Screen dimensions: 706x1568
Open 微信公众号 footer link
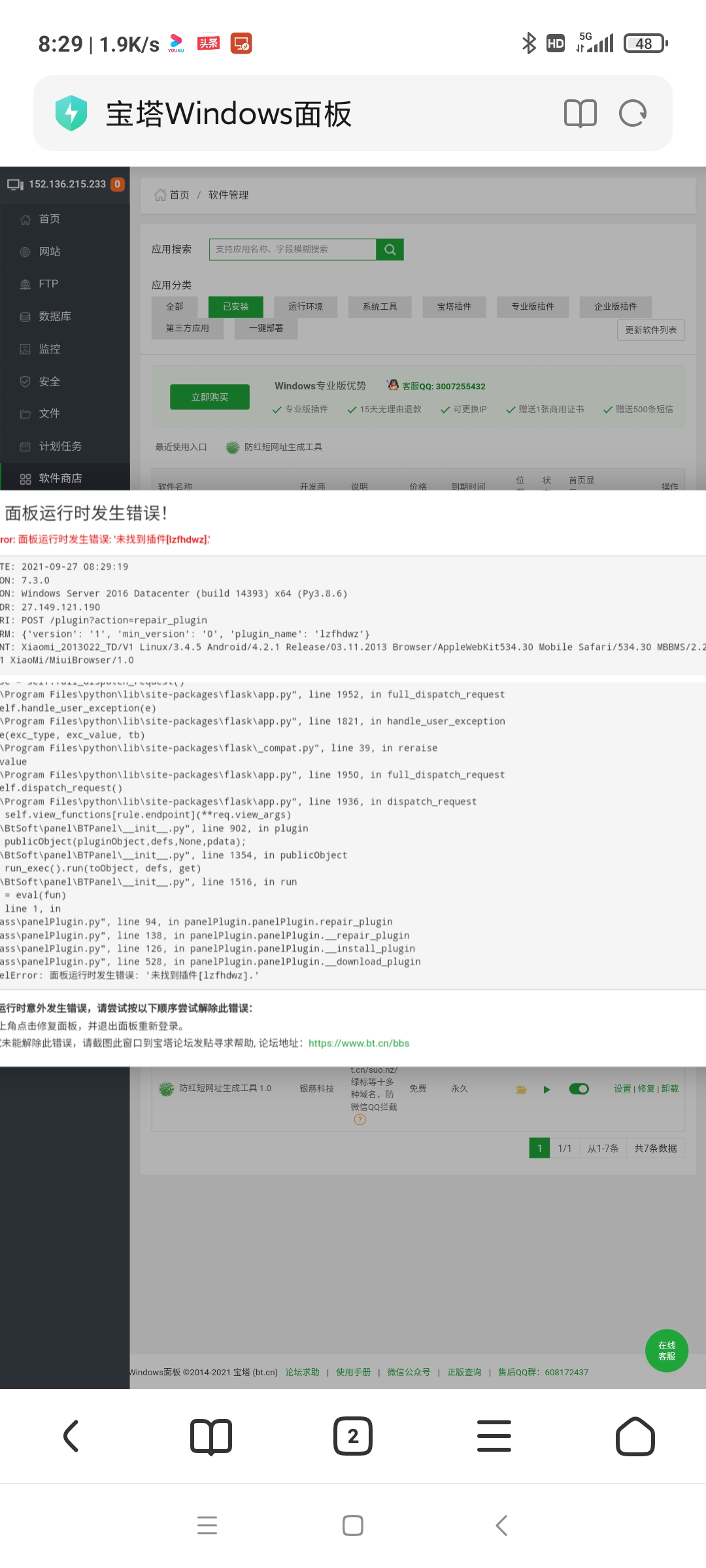click(x=409, y=1372)
